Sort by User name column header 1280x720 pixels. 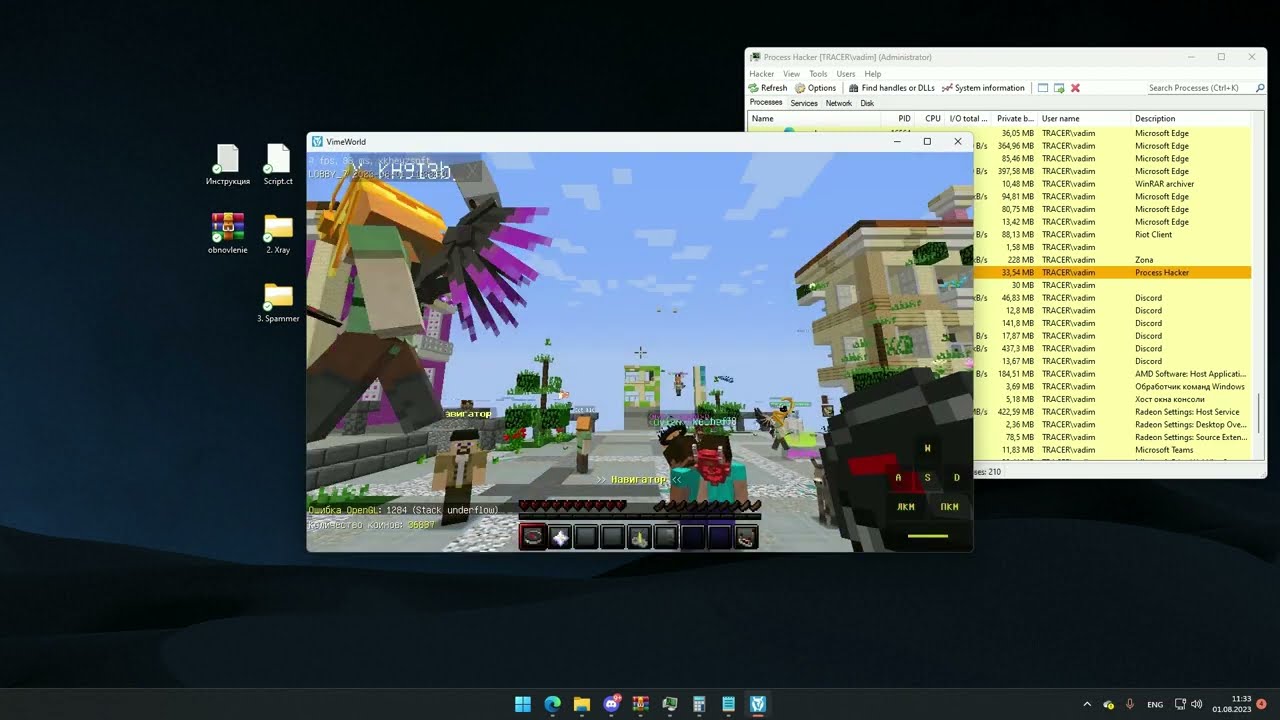[1085, 119]
